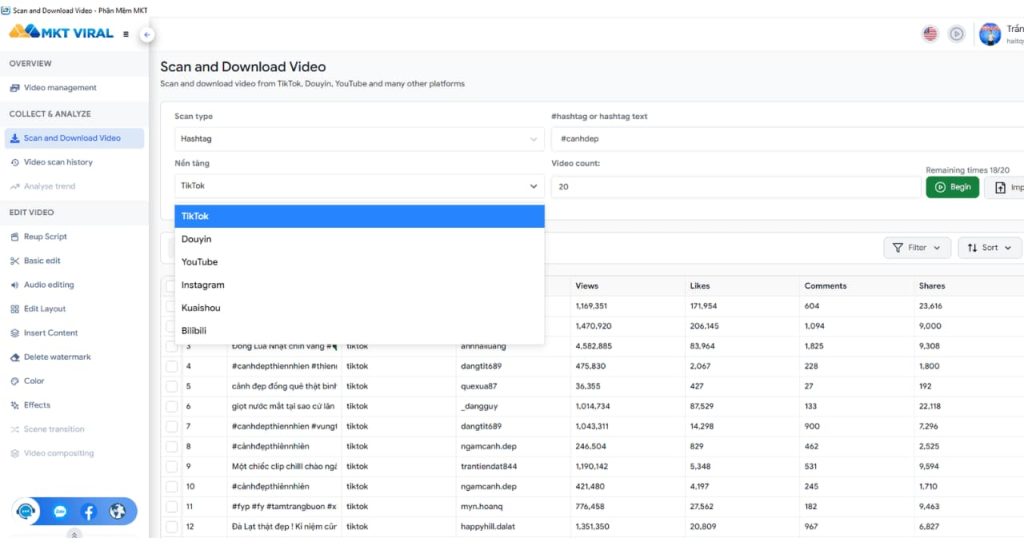Tick the checkbox for row 12
This screenshot has height=550, width=1024.
[171, 526]
